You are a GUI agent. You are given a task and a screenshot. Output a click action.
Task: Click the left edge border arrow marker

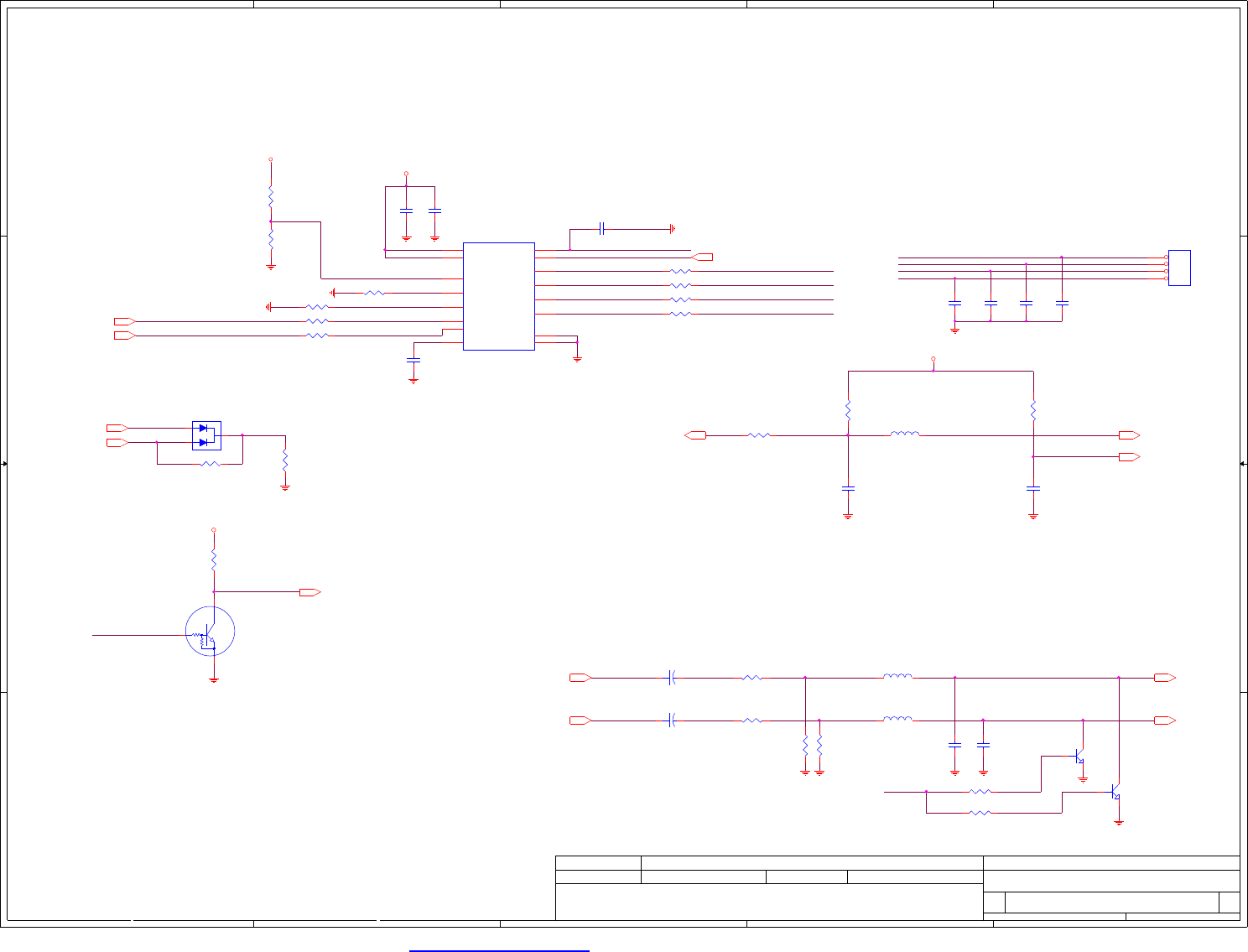pos(4,464)
